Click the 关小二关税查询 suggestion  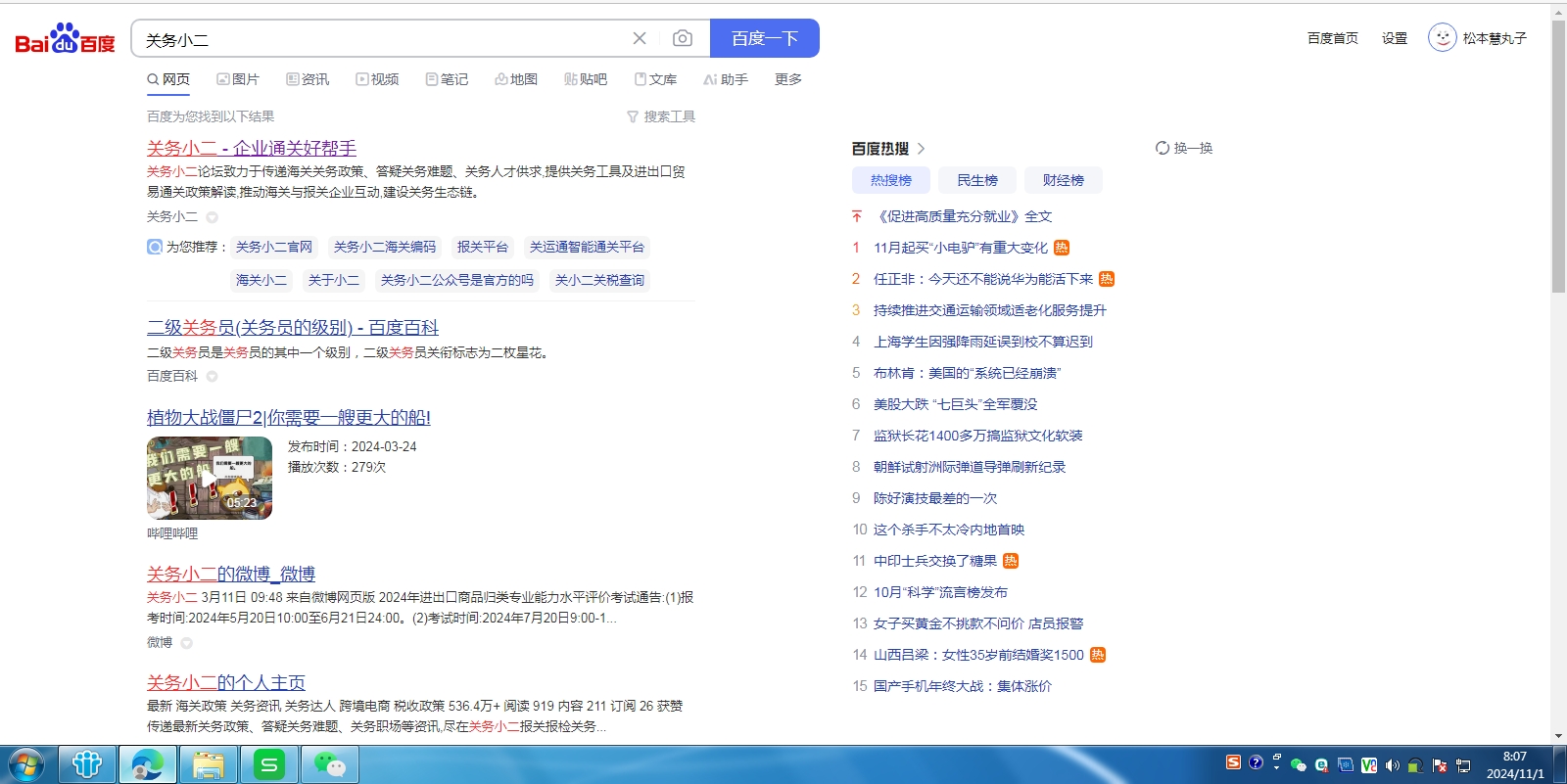(x=599, y=280)
